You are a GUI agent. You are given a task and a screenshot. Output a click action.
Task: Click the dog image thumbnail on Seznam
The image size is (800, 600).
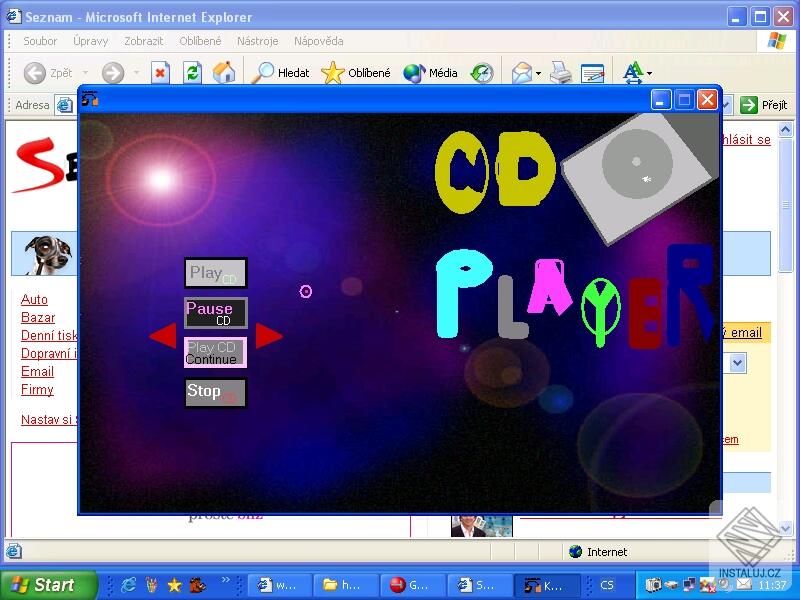tap(48, 254)
